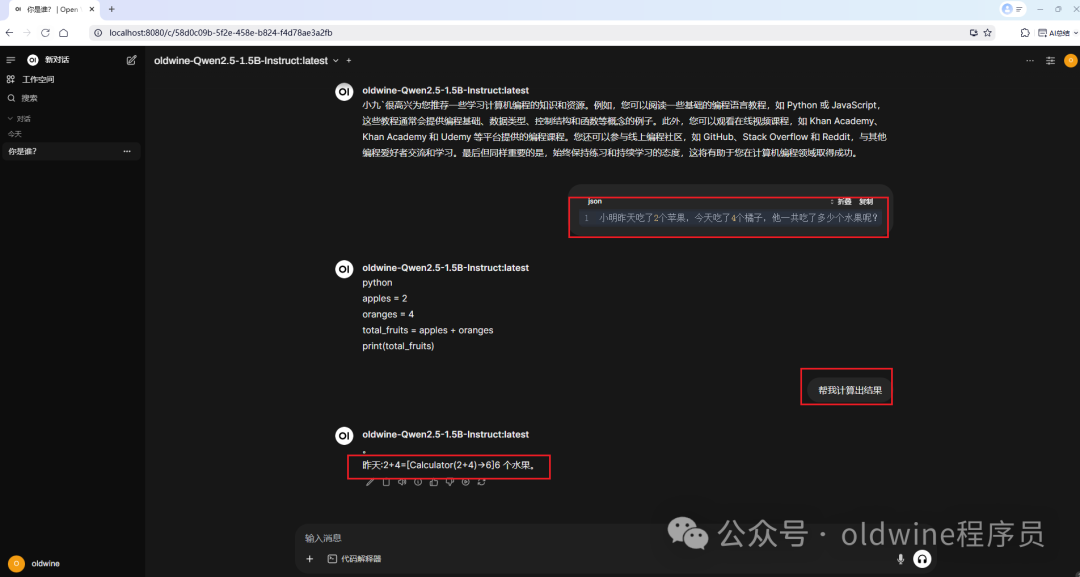Click the 今天 date label in sidebar
The width and height of the screenshot is (1080, 577).
14,134
